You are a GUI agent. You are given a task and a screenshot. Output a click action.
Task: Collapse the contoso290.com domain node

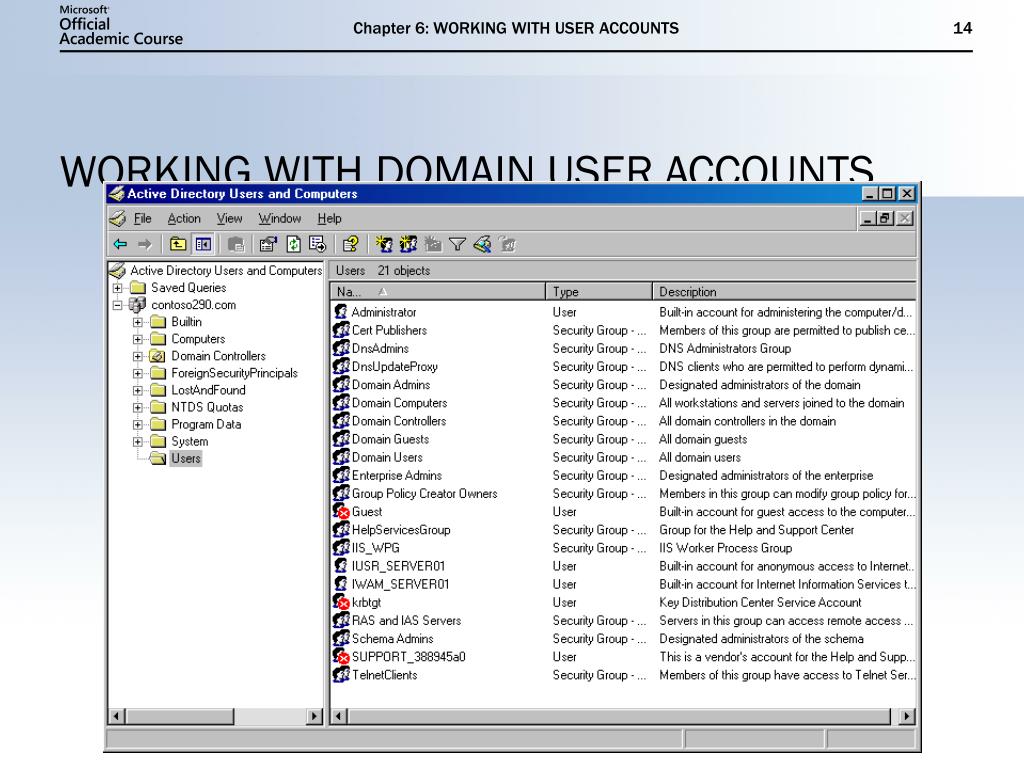(x=117, y=305)
